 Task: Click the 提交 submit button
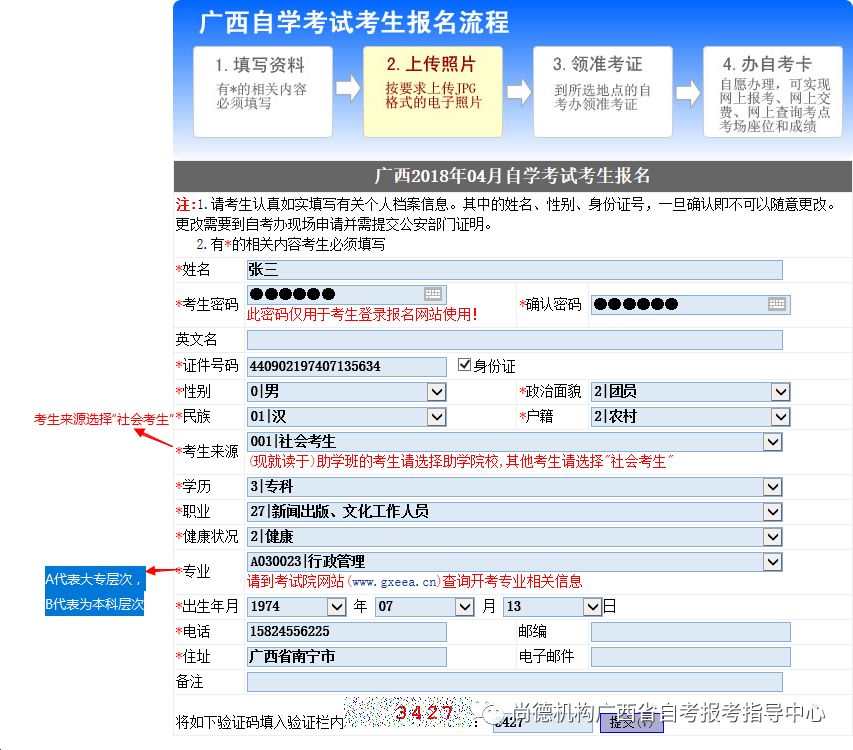tap(631, 722)
